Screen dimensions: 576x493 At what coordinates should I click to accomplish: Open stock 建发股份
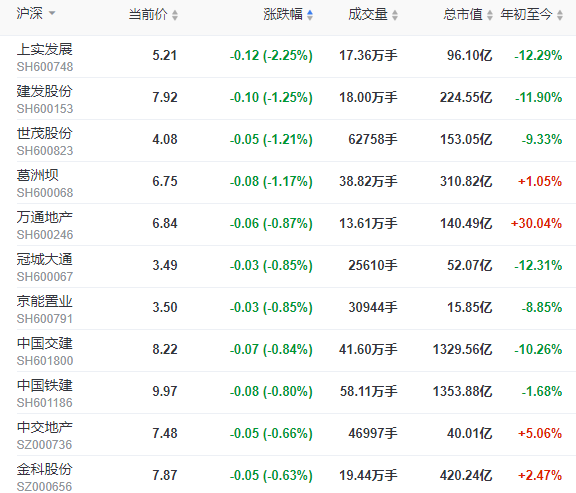(x=44, y=91)
